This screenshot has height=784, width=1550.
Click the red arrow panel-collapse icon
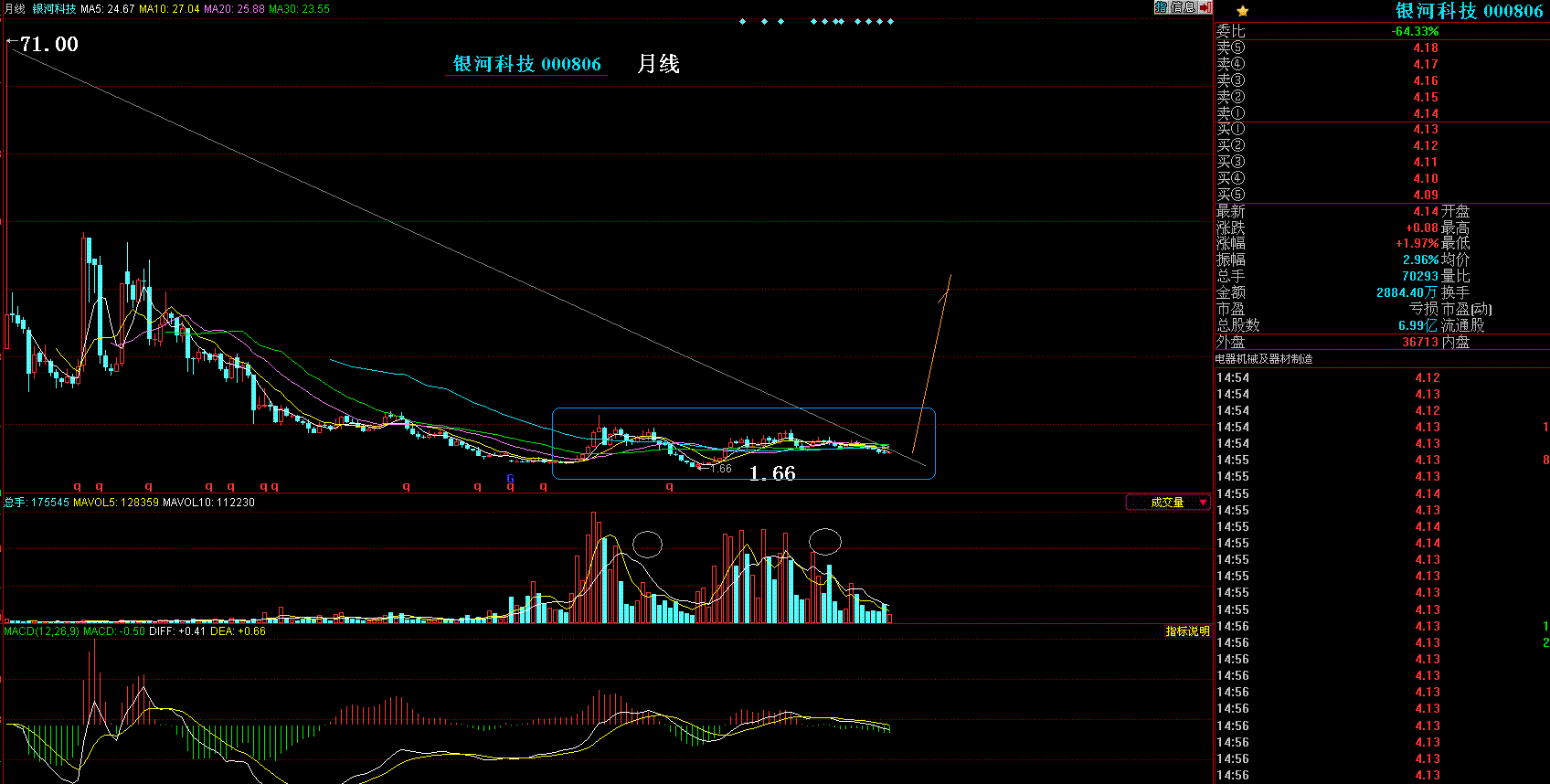point(1205,7)
